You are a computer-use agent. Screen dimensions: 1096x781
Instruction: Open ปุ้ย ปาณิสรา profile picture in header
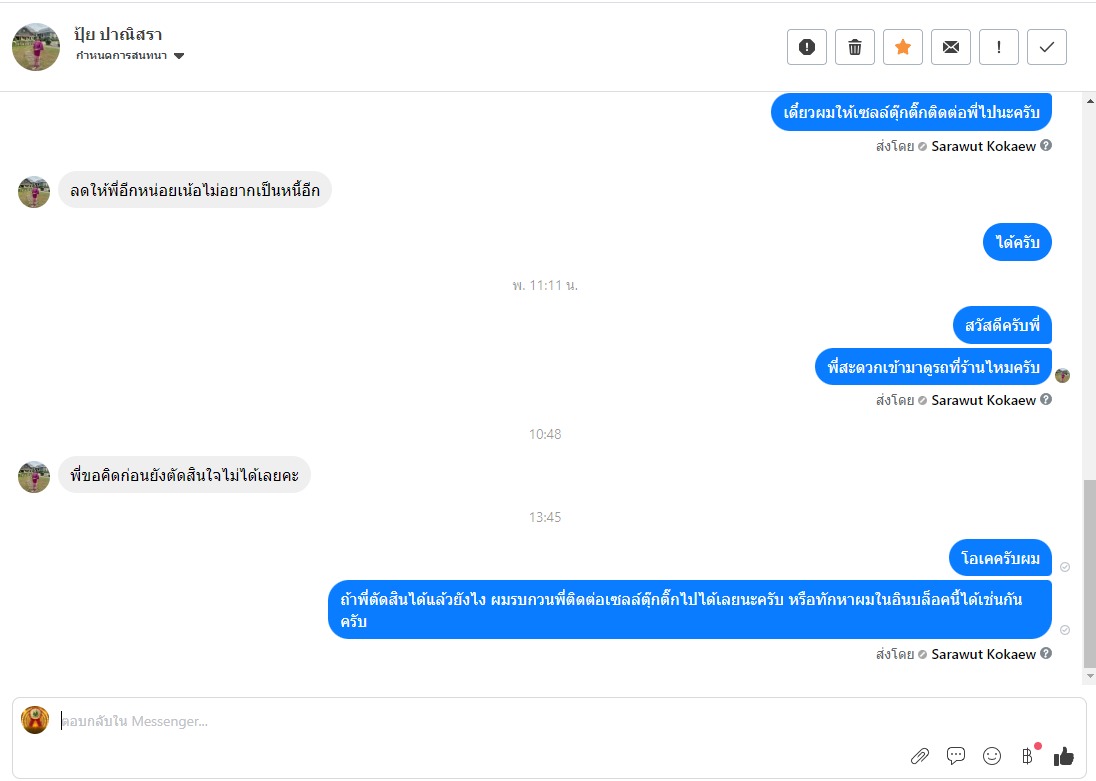pos(36,47)
